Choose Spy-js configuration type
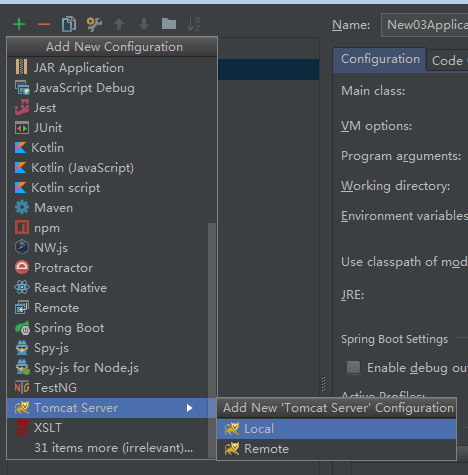The height and width of the screenshot is (475, 468). tap(108, 348)
